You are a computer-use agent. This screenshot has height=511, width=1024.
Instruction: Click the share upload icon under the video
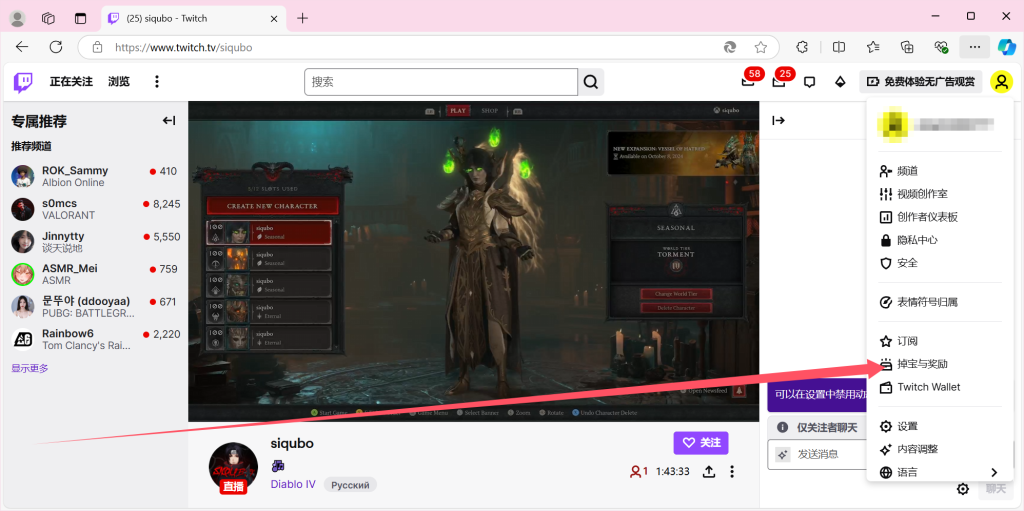click(709, 471)
